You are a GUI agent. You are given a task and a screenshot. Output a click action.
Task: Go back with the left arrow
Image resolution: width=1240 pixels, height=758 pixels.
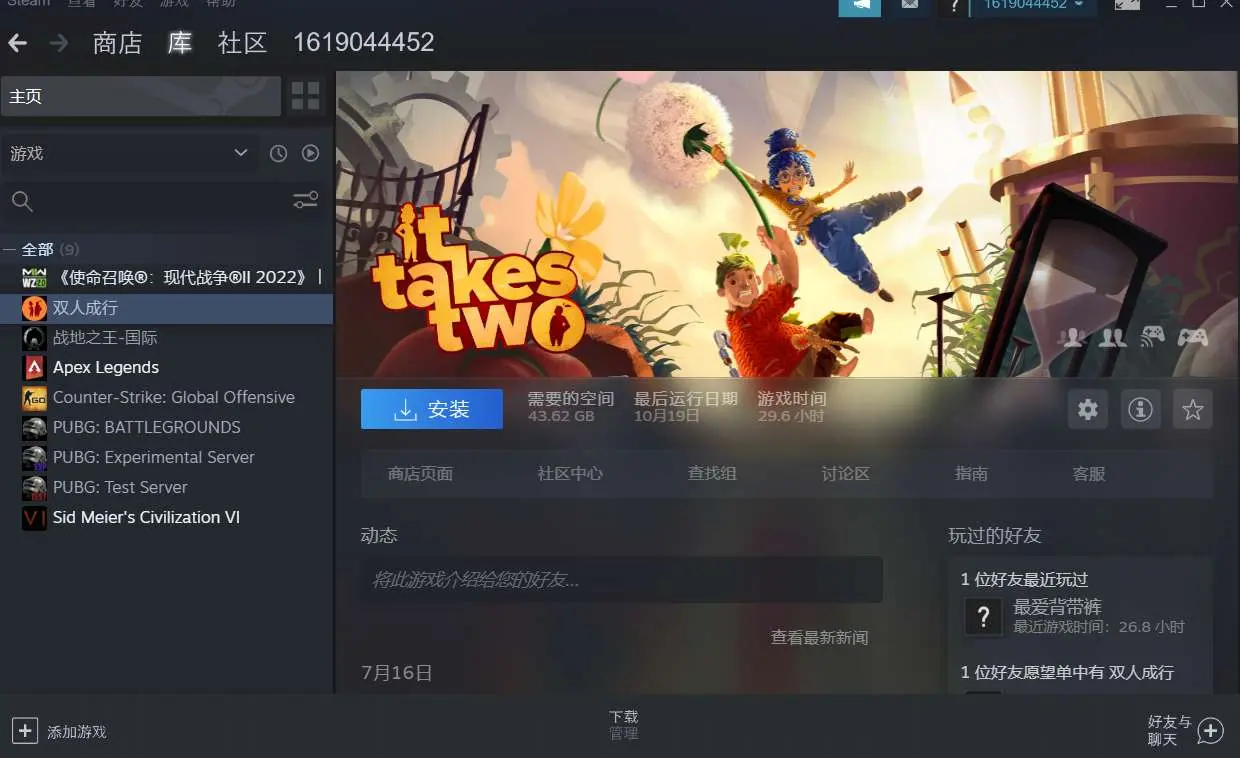pyautogui.click(x=17, y=43)
